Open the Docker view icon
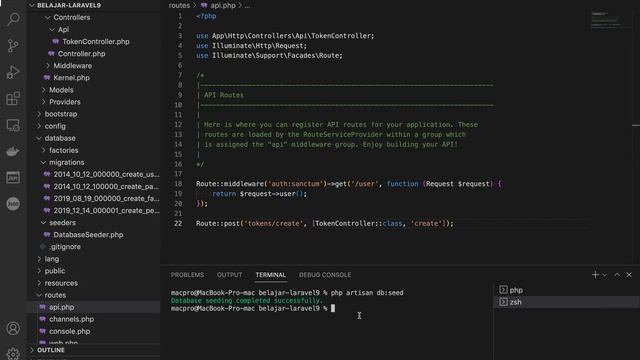640x360 pixels. tap(13, 151)
